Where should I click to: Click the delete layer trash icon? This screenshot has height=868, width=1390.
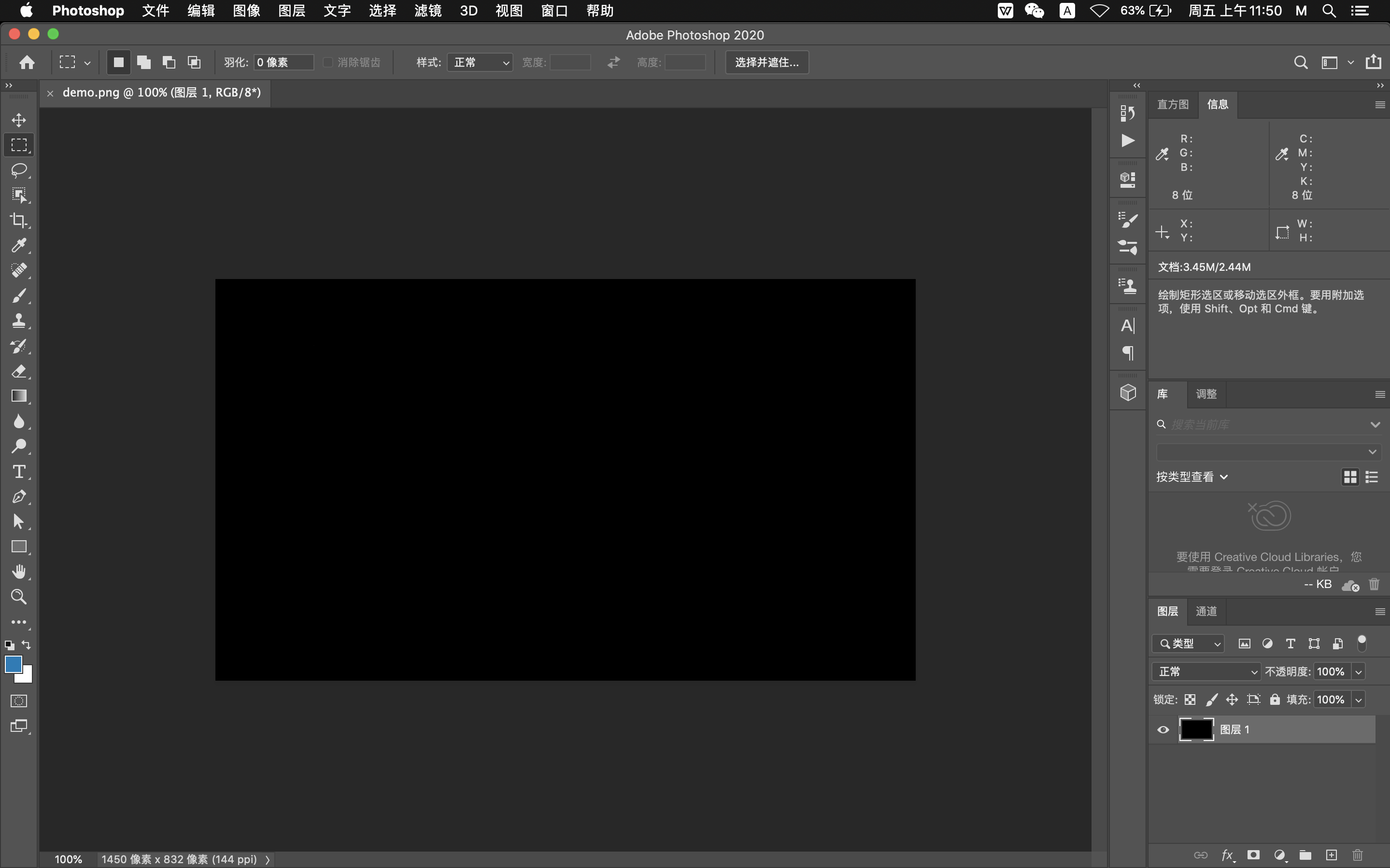[x=1357, y=855]
